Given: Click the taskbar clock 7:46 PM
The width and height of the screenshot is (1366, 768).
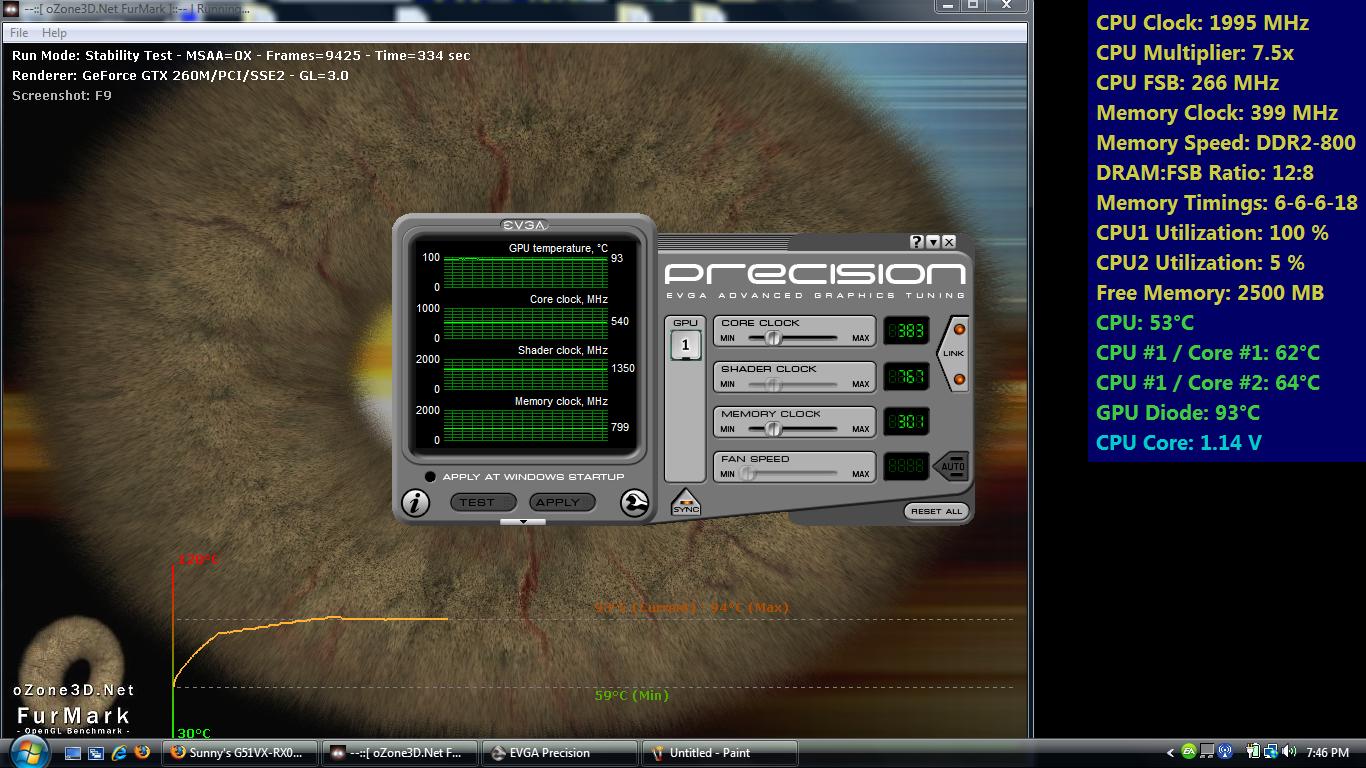Looking at the screenshot, I should (1327, 753).
